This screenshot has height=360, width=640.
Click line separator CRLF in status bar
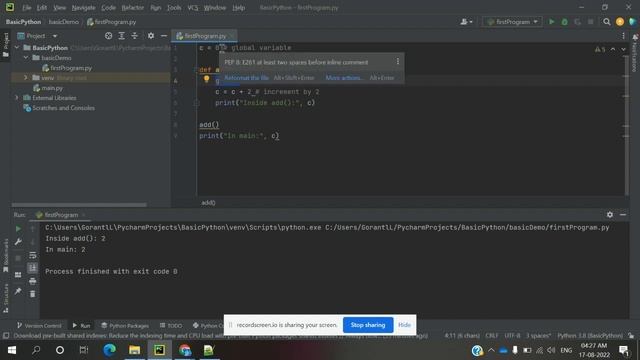[491, 336]
